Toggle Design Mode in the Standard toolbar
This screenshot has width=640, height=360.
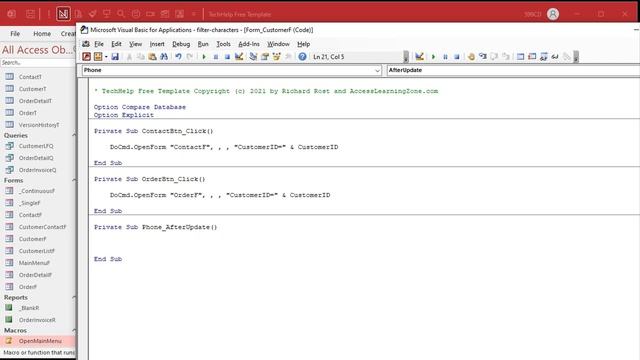pyautogui.click(x=239, y=57)
